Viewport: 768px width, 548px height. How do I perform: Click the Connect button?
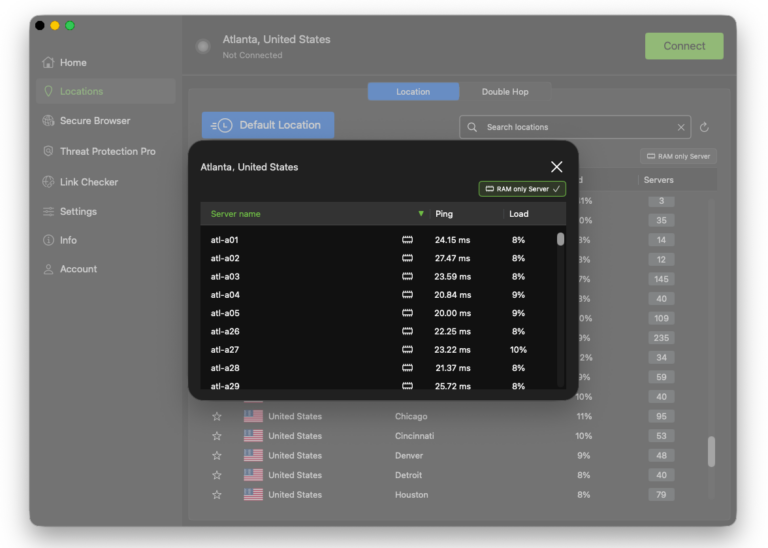(684, 46)
